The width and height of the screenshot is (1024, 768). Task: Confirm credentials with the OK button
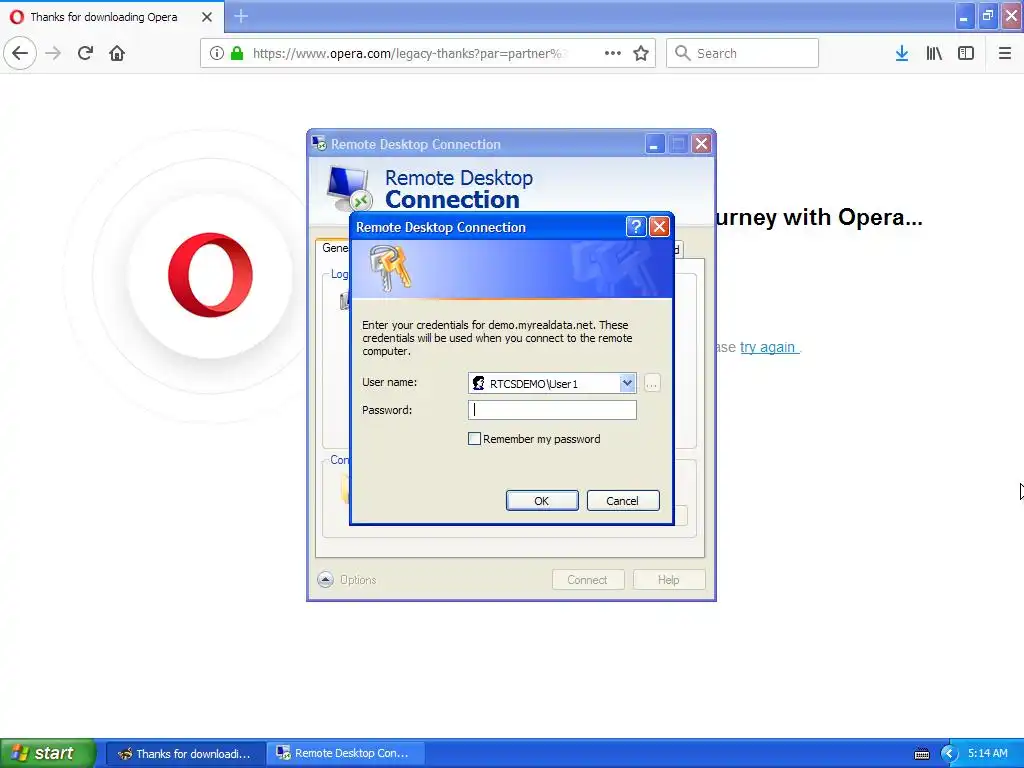(x=542, y=501)
